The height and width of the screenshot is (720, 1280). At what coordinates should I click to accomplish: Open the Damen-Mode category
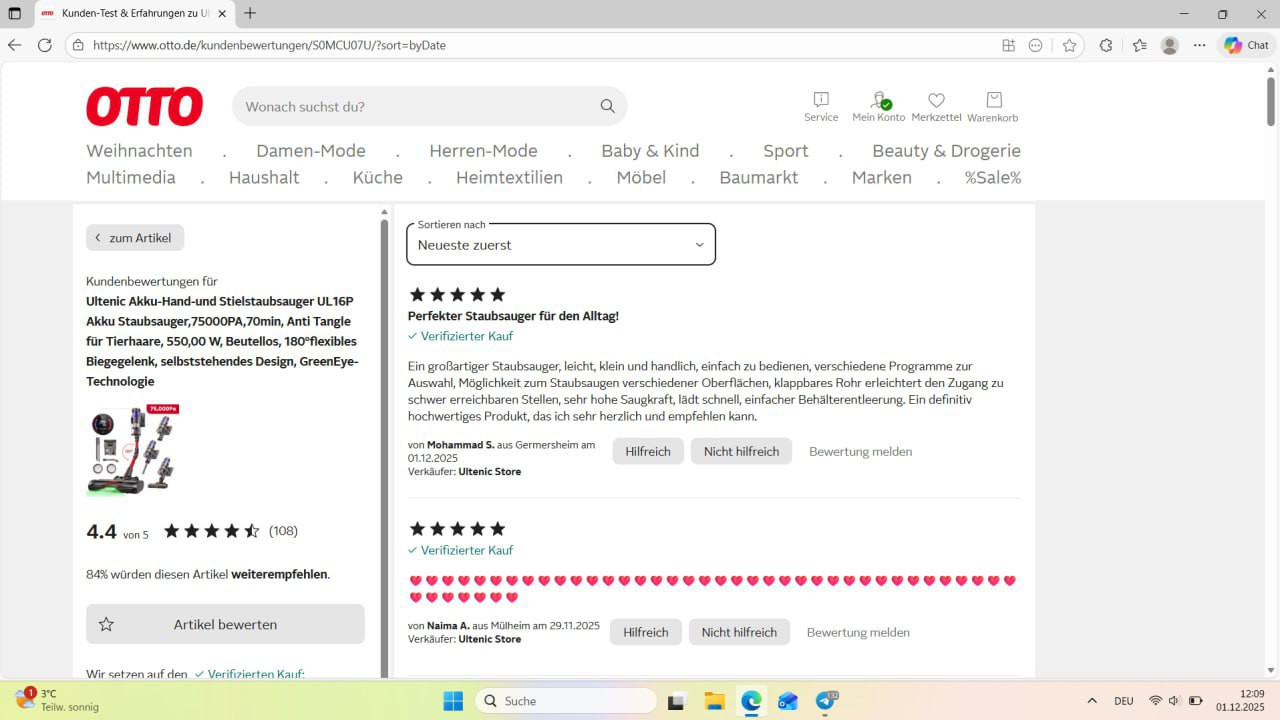pyautogui.click(x=311, y=151)
